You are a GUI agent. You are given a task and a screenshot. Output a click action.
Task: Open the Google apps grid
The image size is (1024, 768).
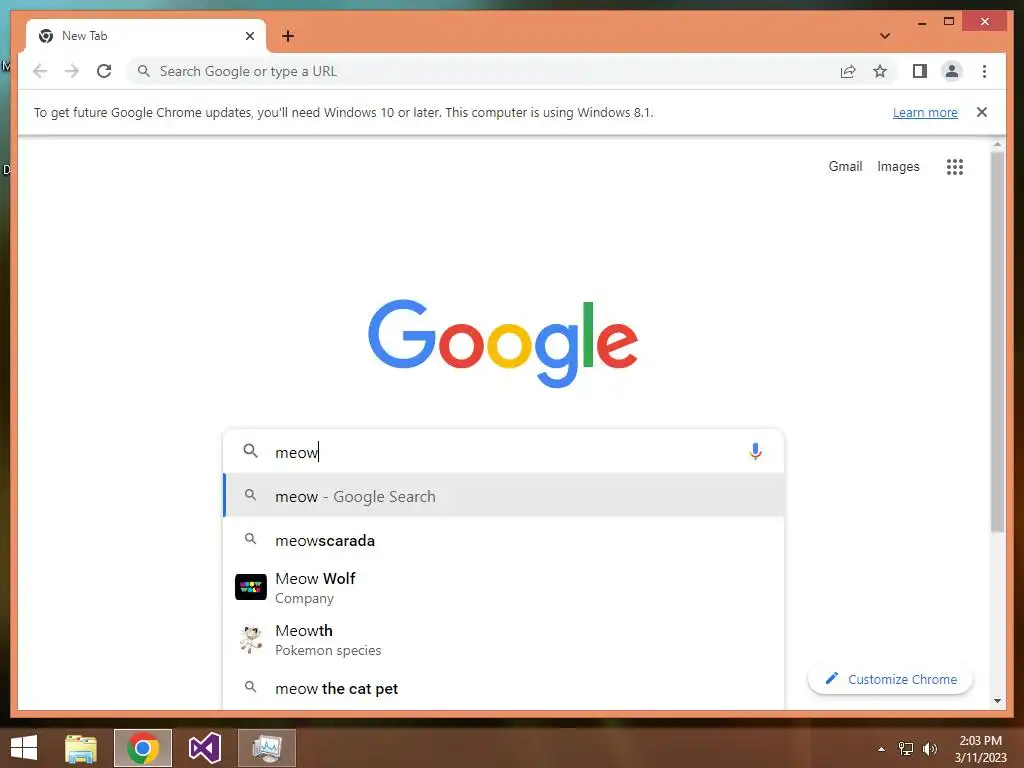pyautogui.click(x=955, y=167)
